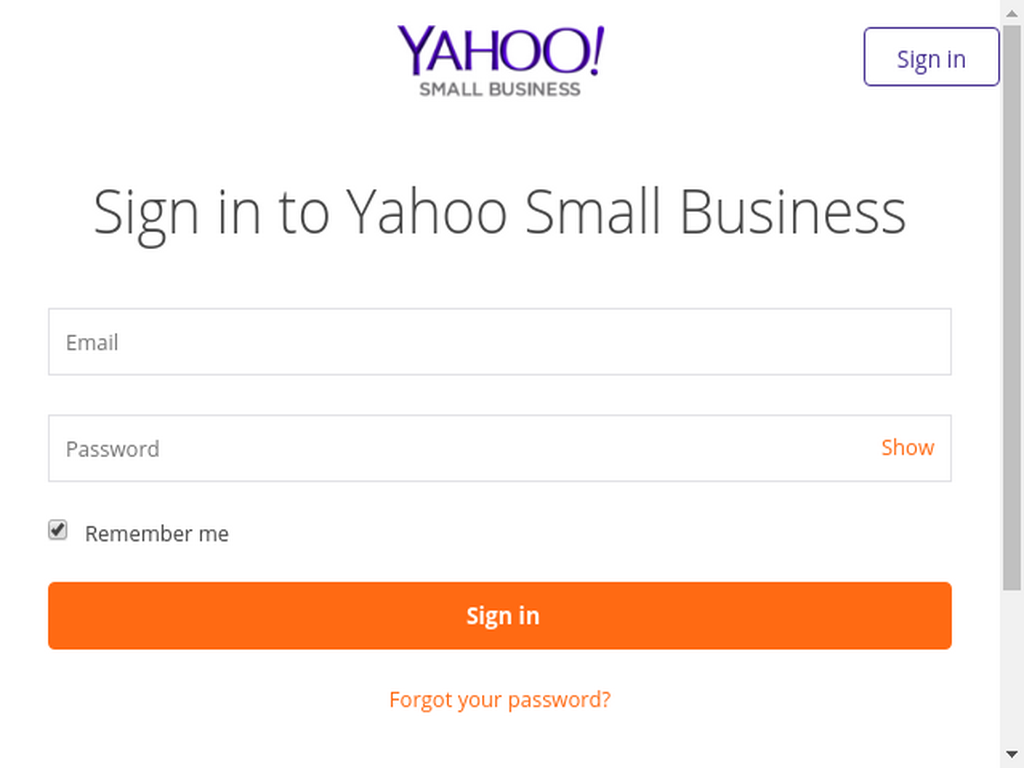Submit using the orange Sign in button
This screenshot has height=768, width=1024.
point(500,615)
